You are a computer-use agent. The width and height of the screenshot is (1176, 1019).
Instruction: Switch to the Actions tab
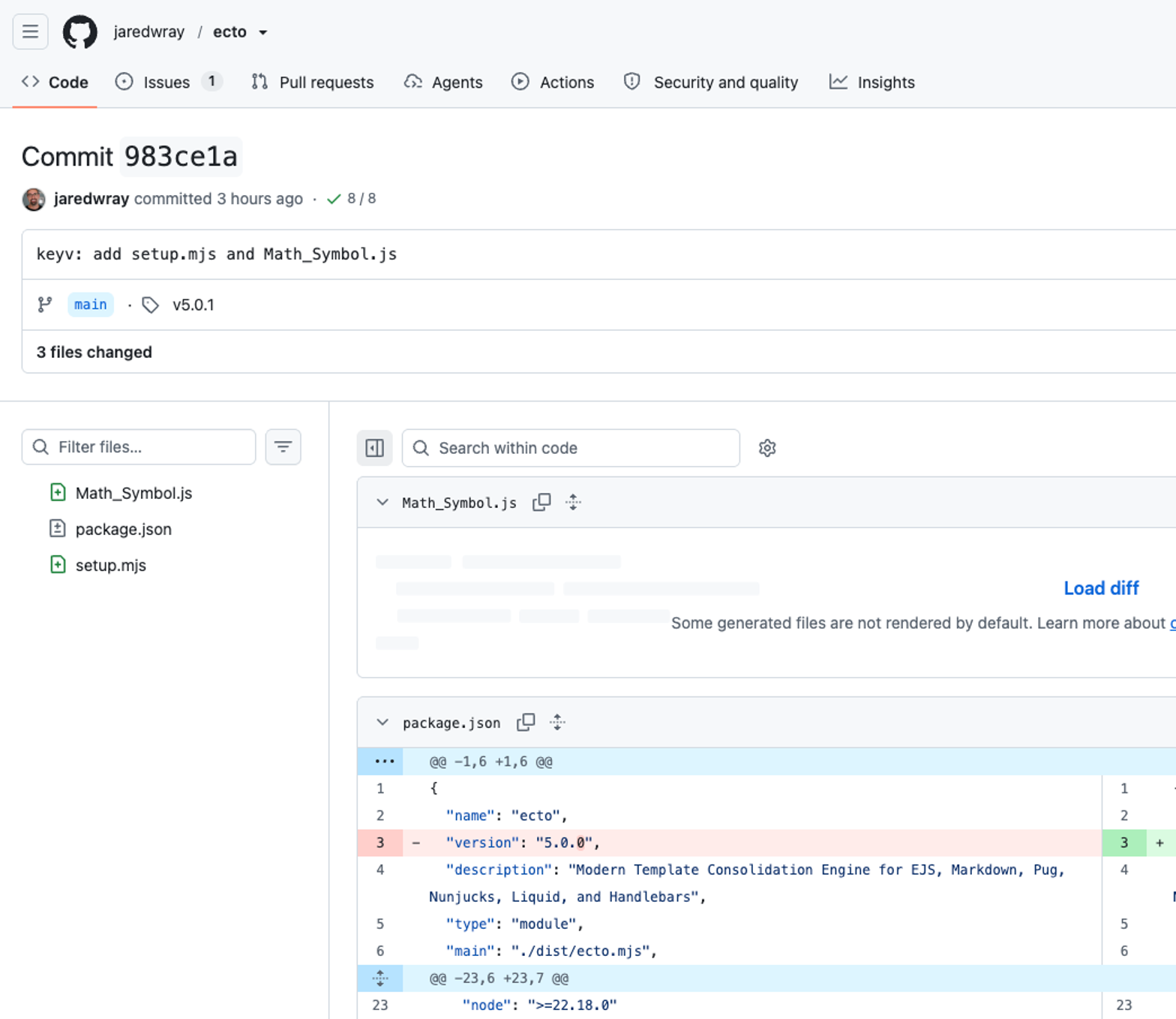553,83
